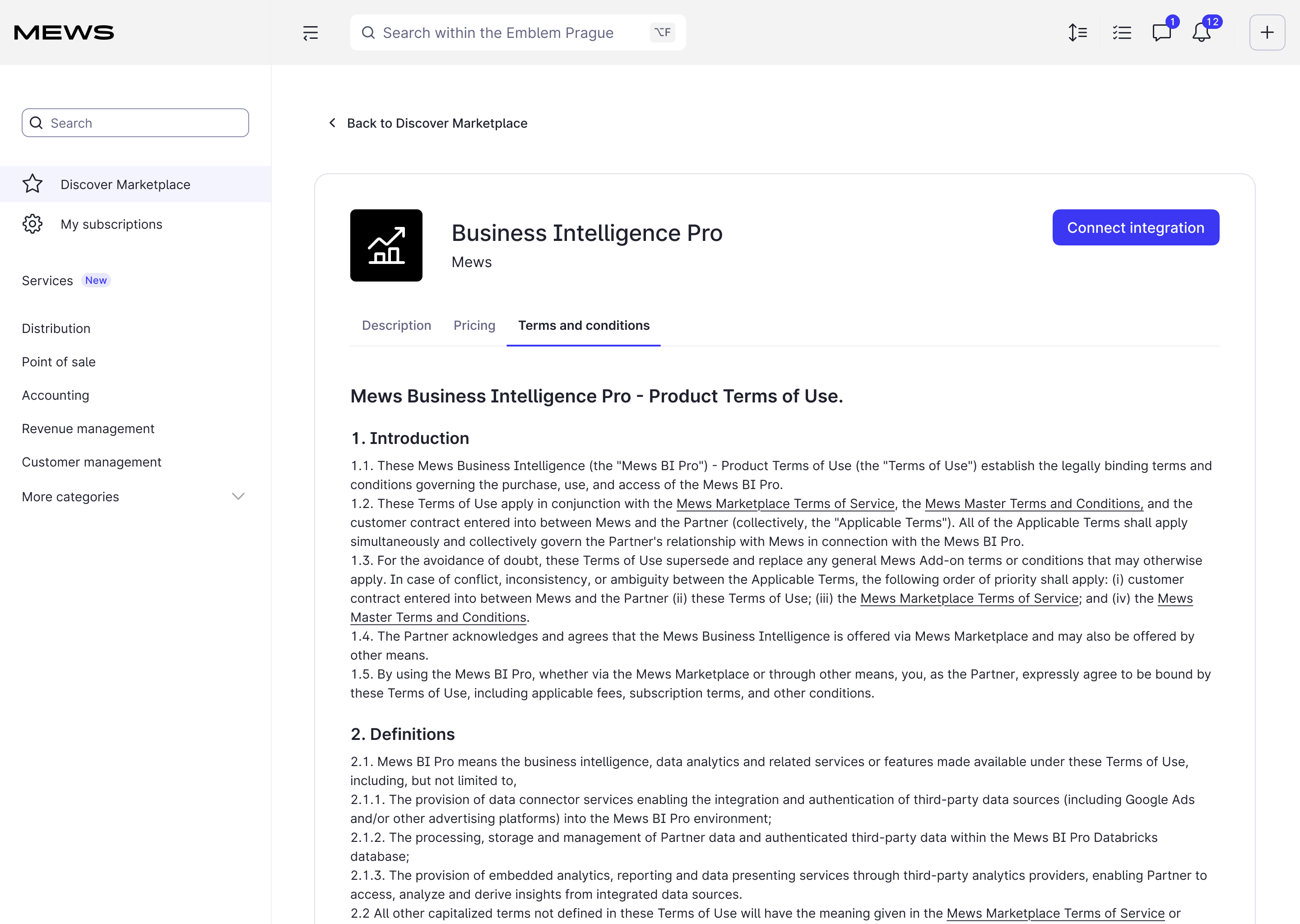This screenshot has height=924, width=1300.
Task: Switch to the Description tab
Action: 396,325
